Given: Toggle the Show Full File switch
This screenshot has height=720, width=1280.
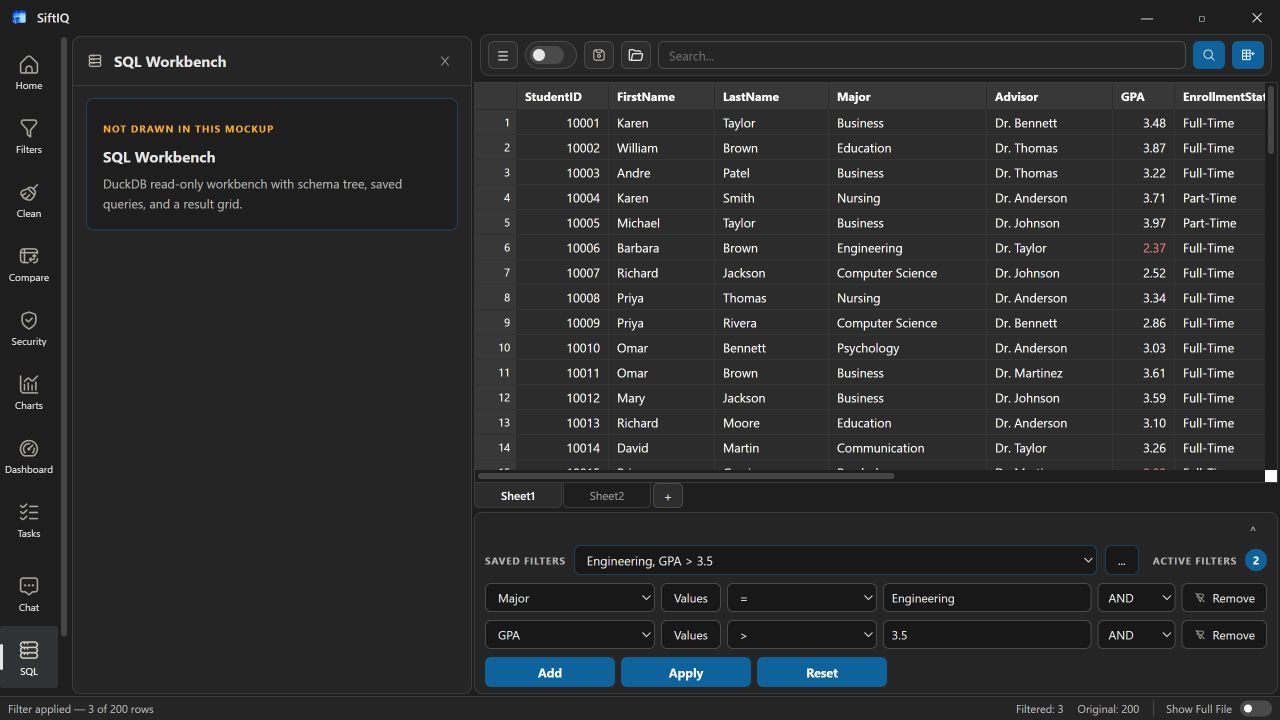Looking at the screenshot, I should tap(1255, 709).
